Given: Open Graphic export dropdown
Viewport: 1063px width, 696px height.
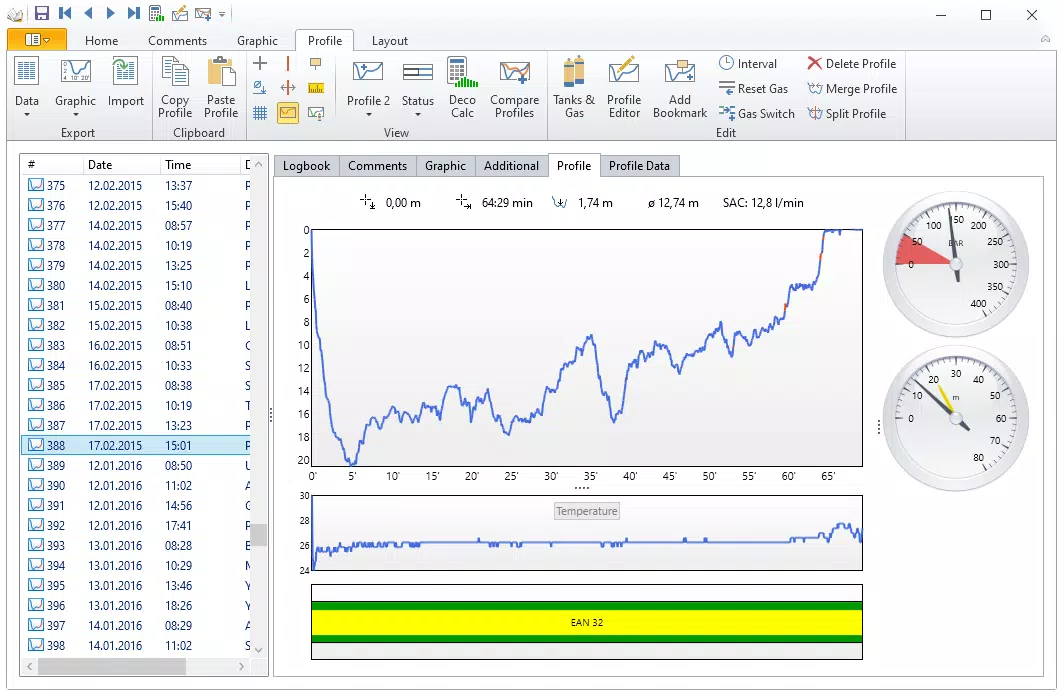Looking at the screenshot, I should point(75,87).
